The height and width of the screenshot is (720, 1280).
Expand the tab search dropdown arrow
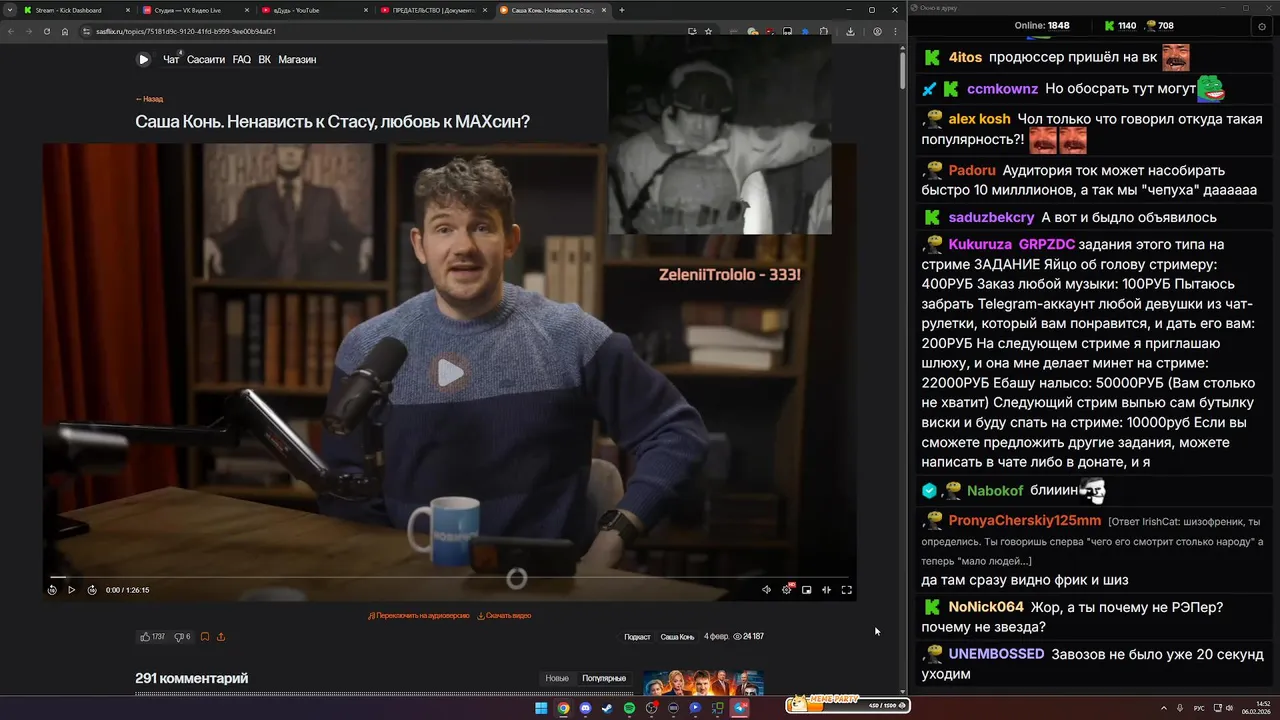(x=9, y=10)
